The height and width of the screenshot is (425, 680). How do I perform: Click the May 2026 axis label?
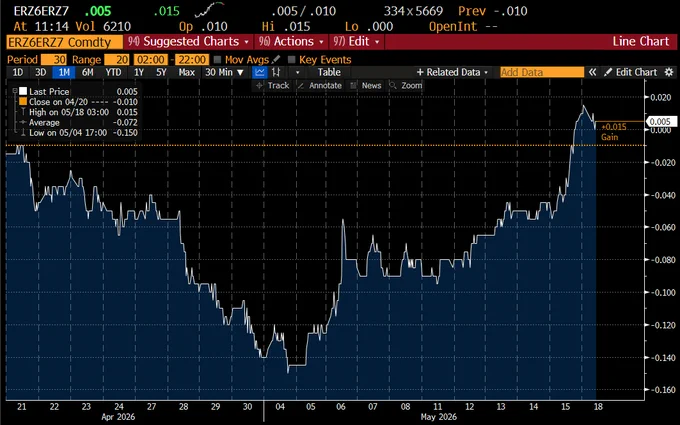pos(438,417)
